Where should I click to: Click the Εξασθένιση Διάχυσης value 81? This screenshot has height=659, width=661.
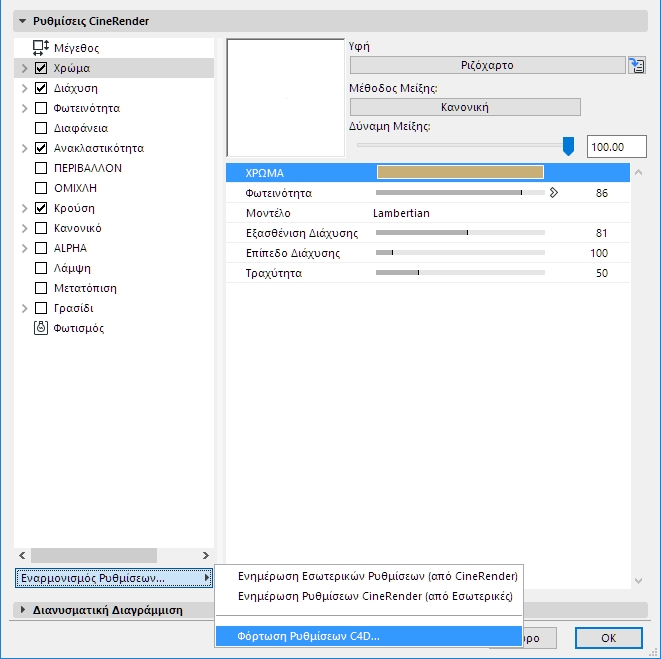coord(602,233)
